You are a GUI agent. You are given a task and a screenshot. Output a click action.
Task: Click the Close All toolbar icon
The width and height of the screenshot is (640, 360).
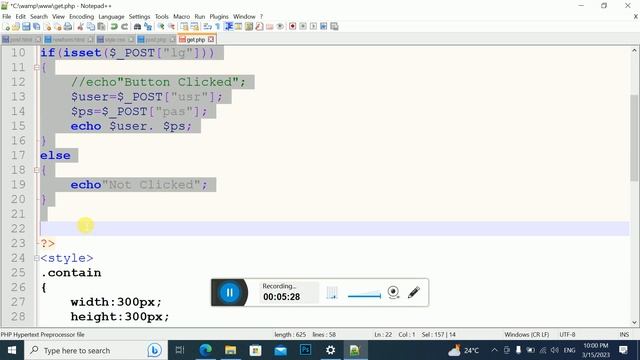(x=58, y=27)
